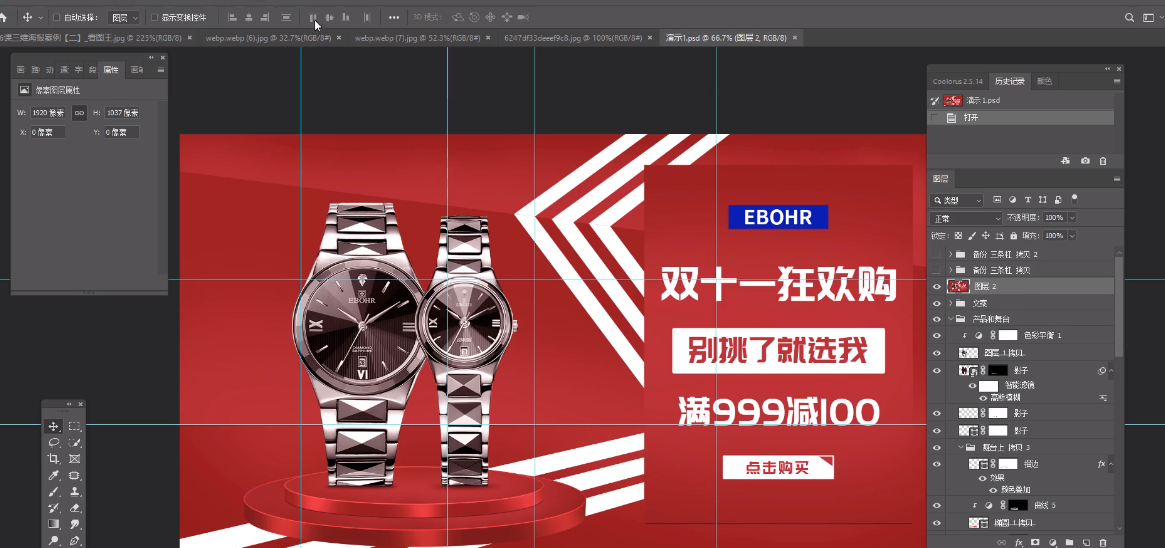Viewport: 1165px width, 548px height.
Task: Open the blend mode 正常 dropdown
Action: point(966,218)
